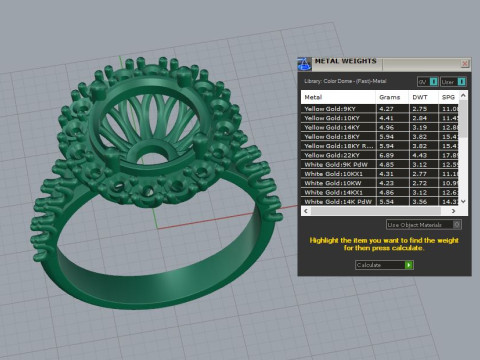Screen dimensions: 480x360
Task: Click grams value 4.27
Action: click(x=386, y=109)
